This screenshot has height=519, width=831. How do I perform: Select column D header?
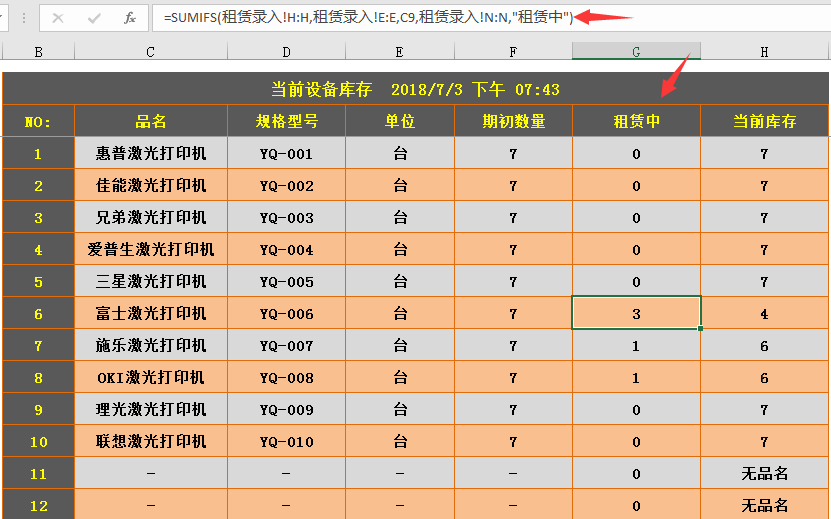click(286, 51)
